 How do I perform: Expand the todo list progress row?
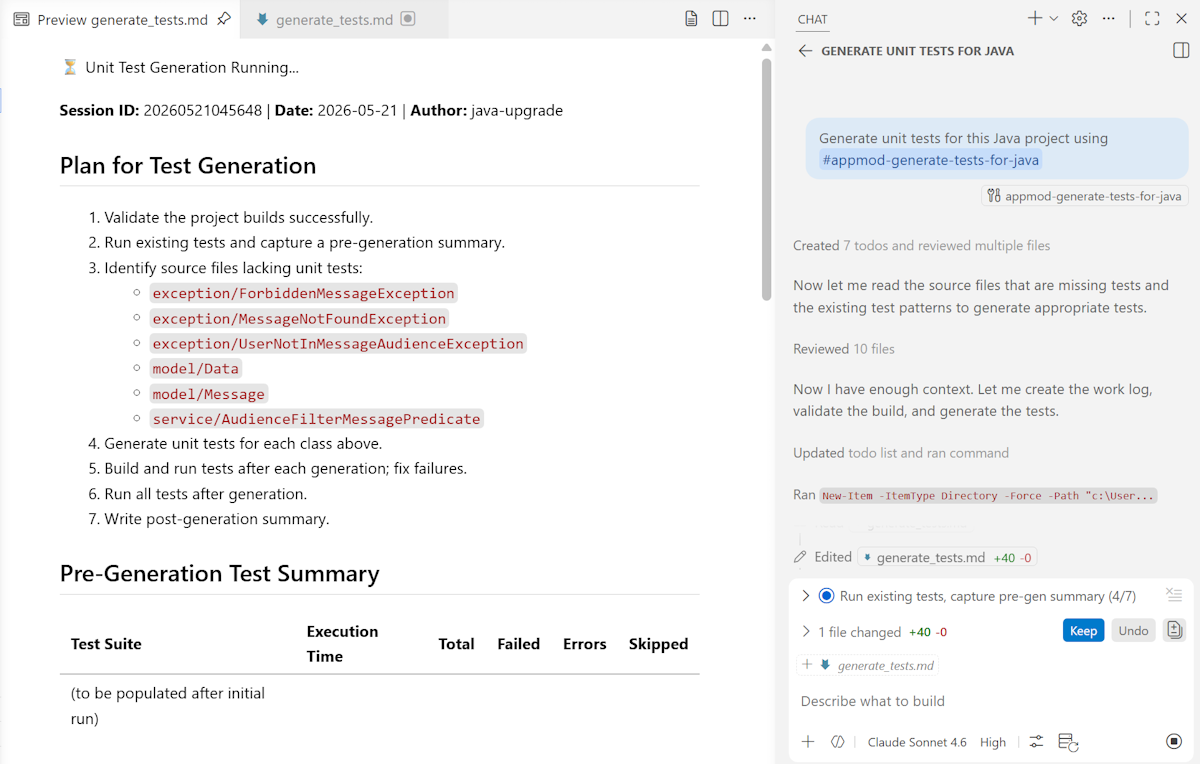click(806, 596)
